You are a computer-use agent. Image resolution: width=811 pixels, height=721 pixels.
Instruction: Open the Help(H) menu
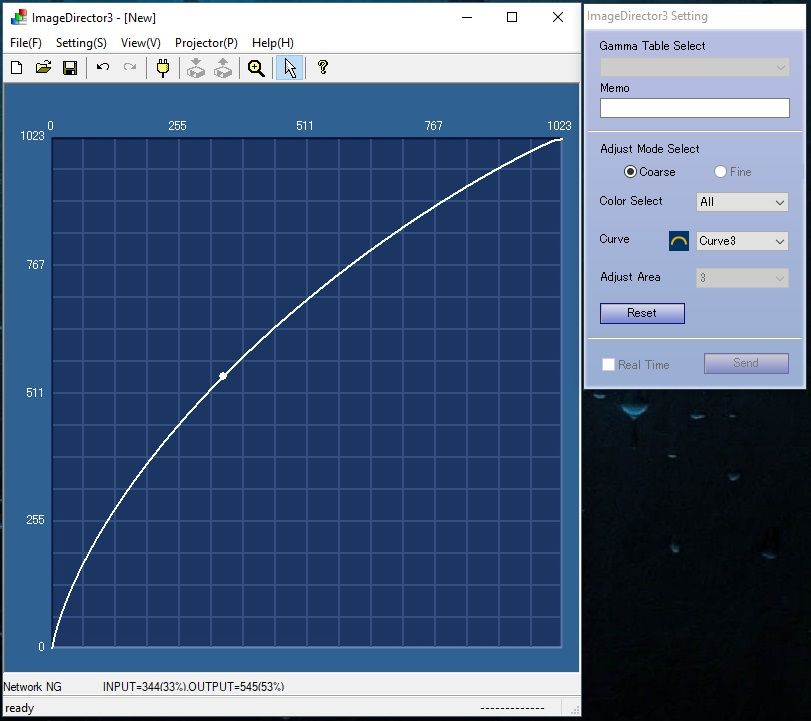tap(273, 43)
